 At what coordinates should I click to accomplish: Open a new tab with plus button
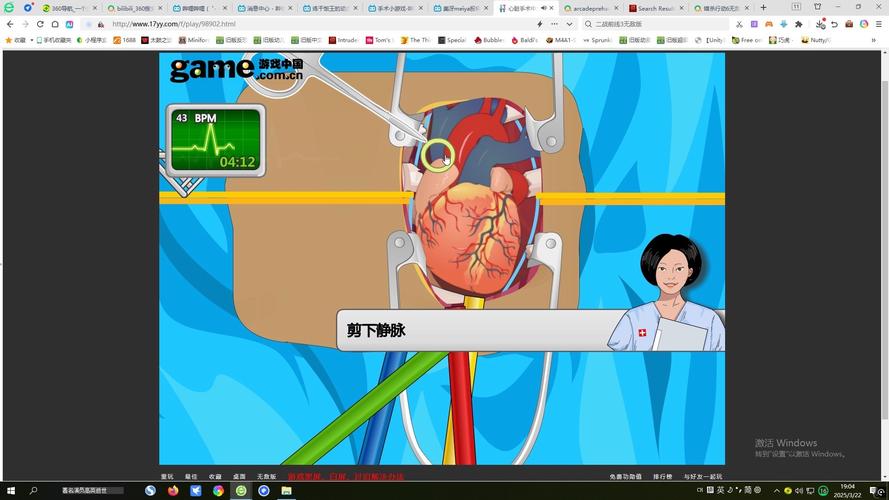coord(763,8)
